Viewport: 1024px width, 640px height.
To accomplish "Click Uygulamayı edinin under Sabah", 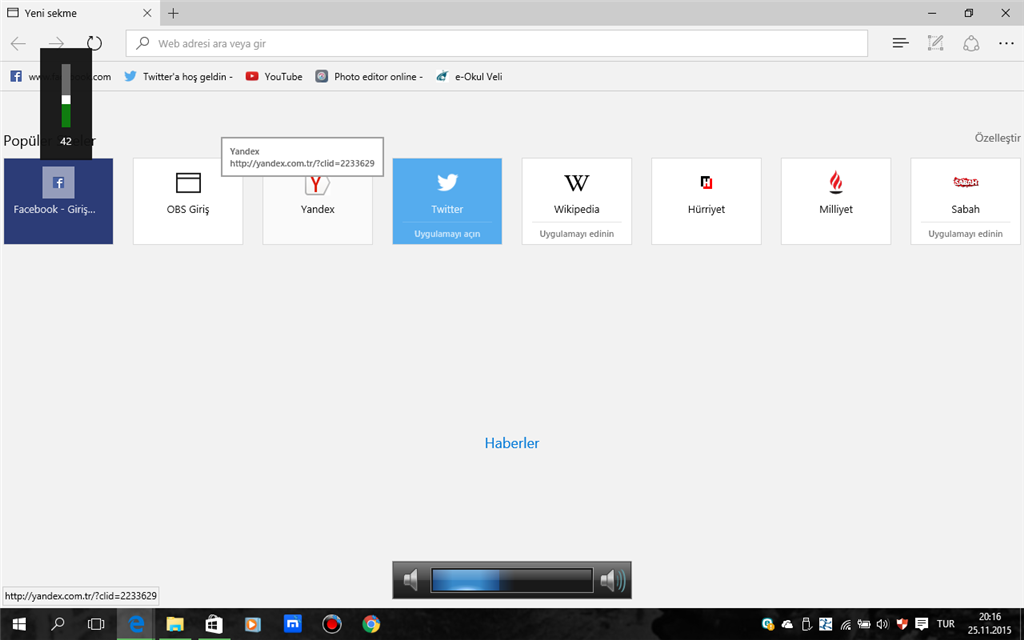I will pos(965,234).
